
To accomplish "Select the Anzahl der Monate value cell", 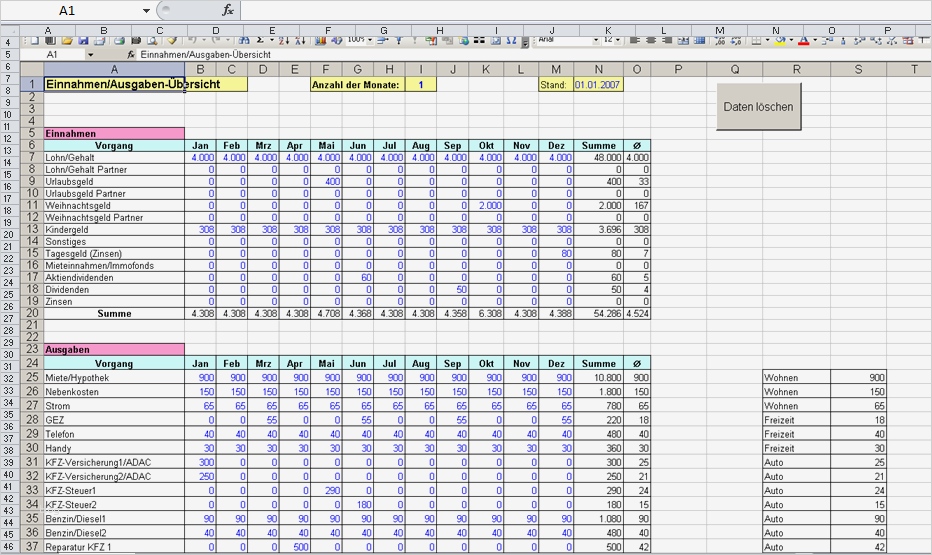I will click(421, 85).
